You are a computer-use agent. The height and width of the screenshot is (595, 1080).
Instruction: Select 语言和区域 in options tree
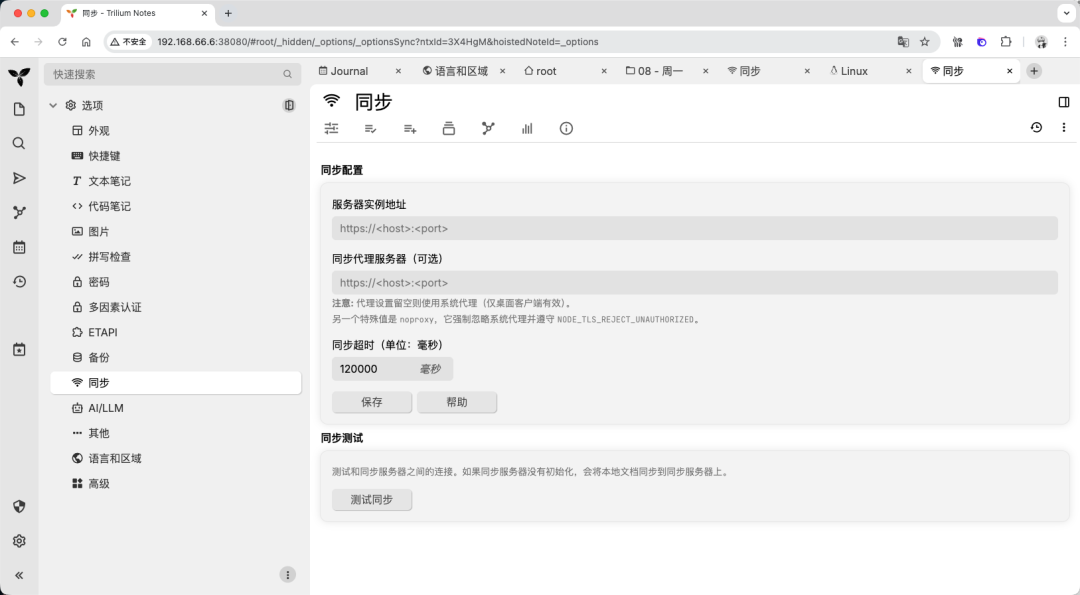pyautogui.click(x=176, y=458)
